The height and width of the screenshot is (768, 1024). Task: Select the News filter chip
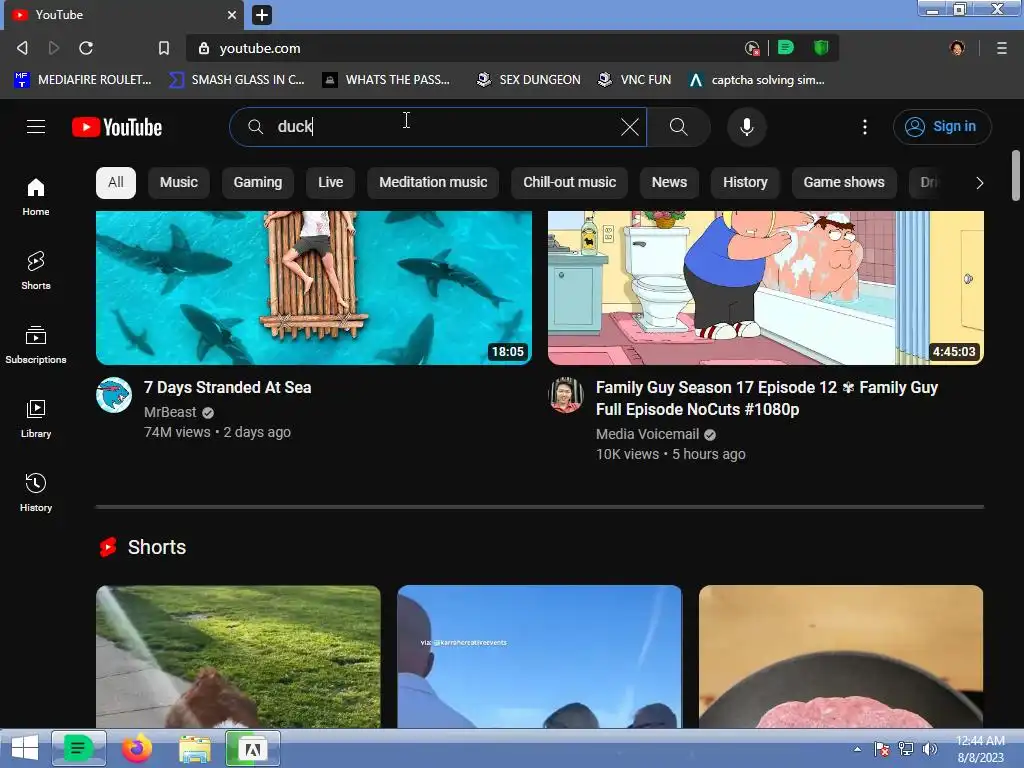669,182
